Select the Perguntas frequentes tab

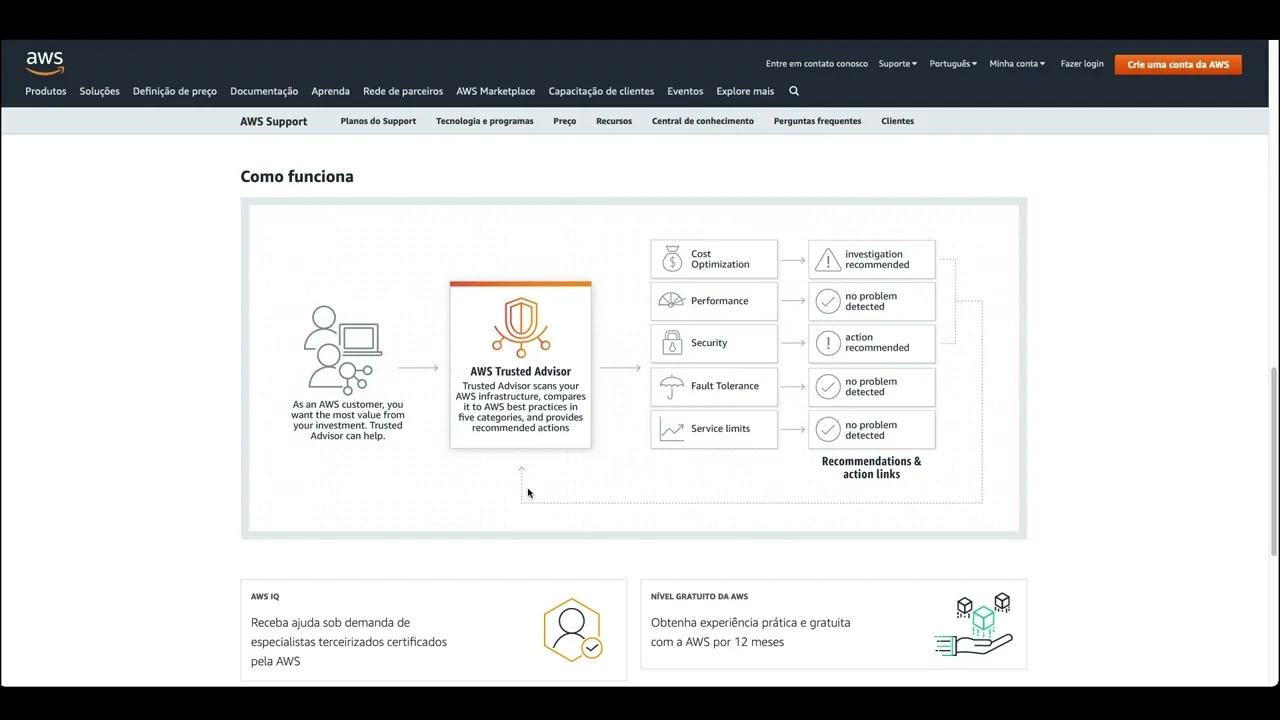817,121
